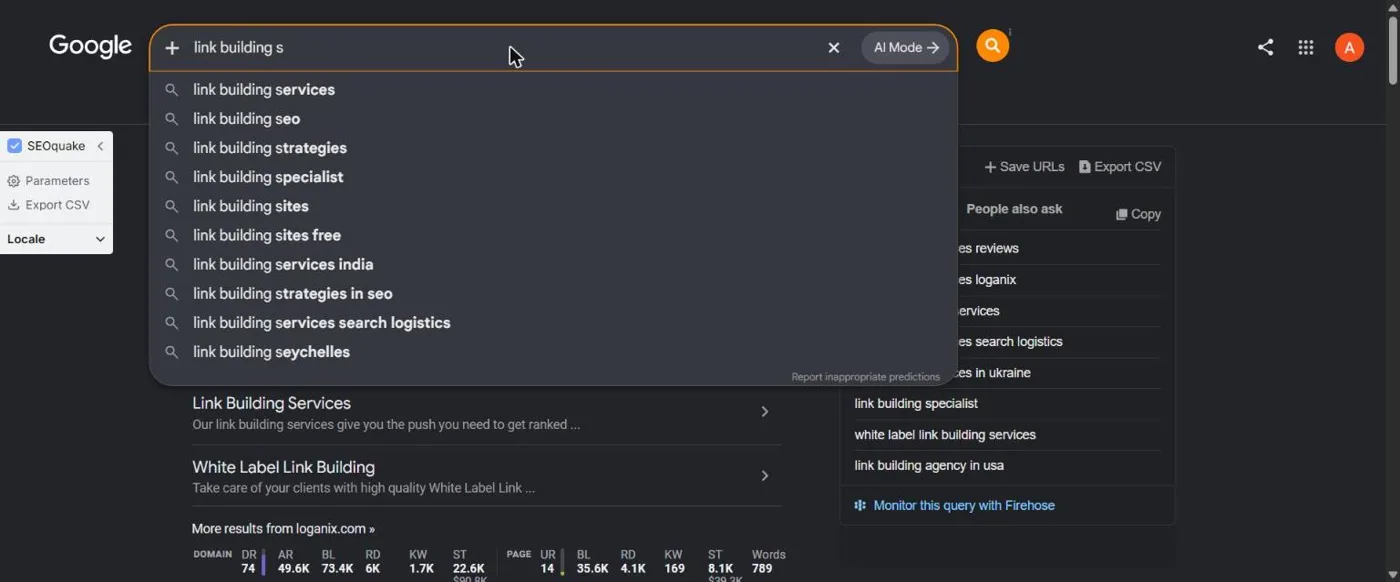Switch to AI Mode button

coord(905,48)
